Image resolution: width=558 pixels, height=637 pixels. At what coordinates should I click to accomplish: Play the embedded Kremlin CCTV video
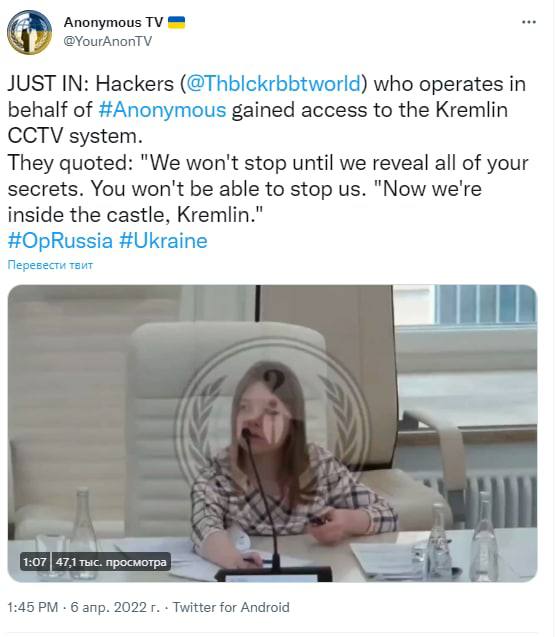pos(273,433)
